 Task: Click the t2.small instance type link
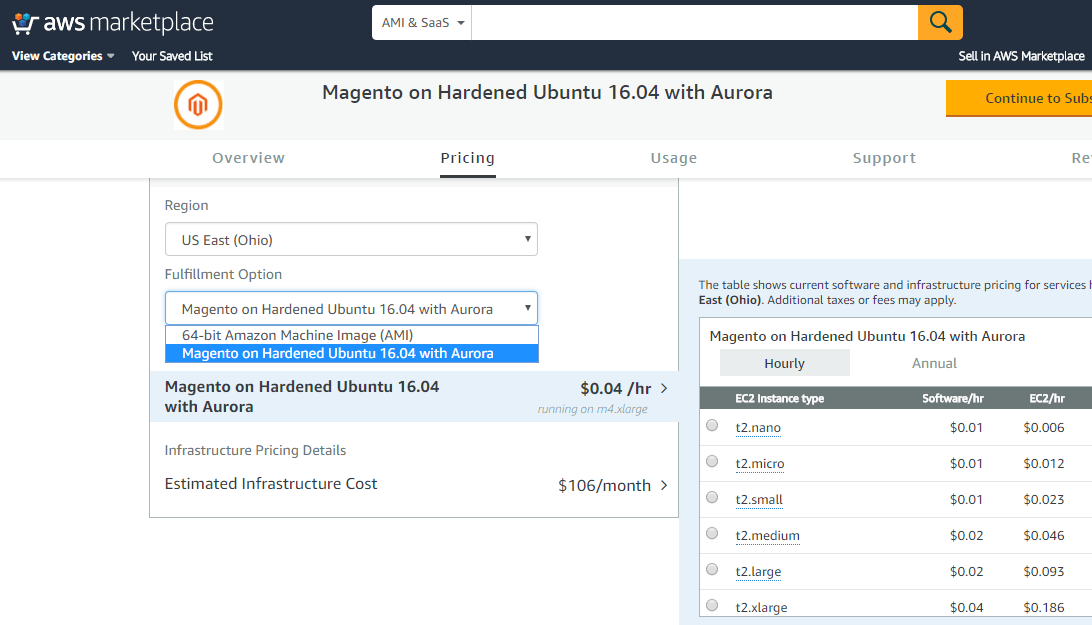[x=759, y=499]
